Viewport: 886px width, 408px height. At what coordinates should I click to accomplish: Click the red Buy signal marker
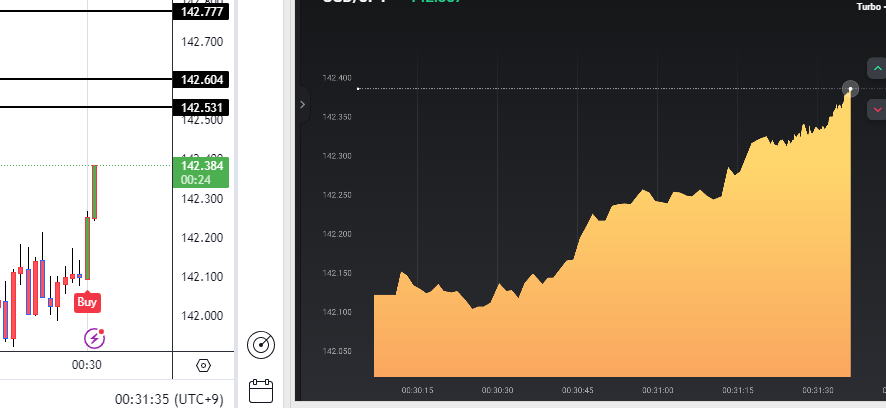[x=87, y=301]
